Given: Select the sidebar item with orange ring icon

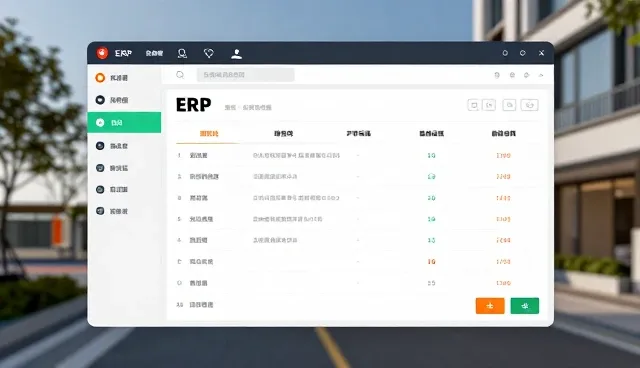Looking at the screenshot, I should (124, 78).
